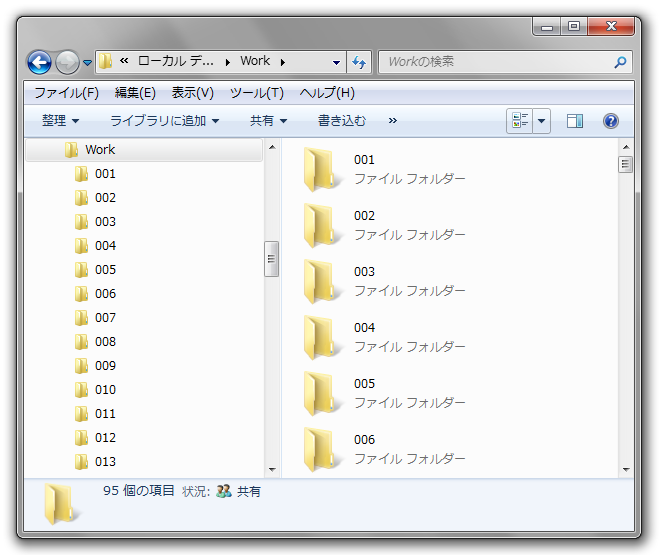The image size is (662, 555).
Task: Open recent locations dropdown beside Forward button
Action: click(87, 63)
